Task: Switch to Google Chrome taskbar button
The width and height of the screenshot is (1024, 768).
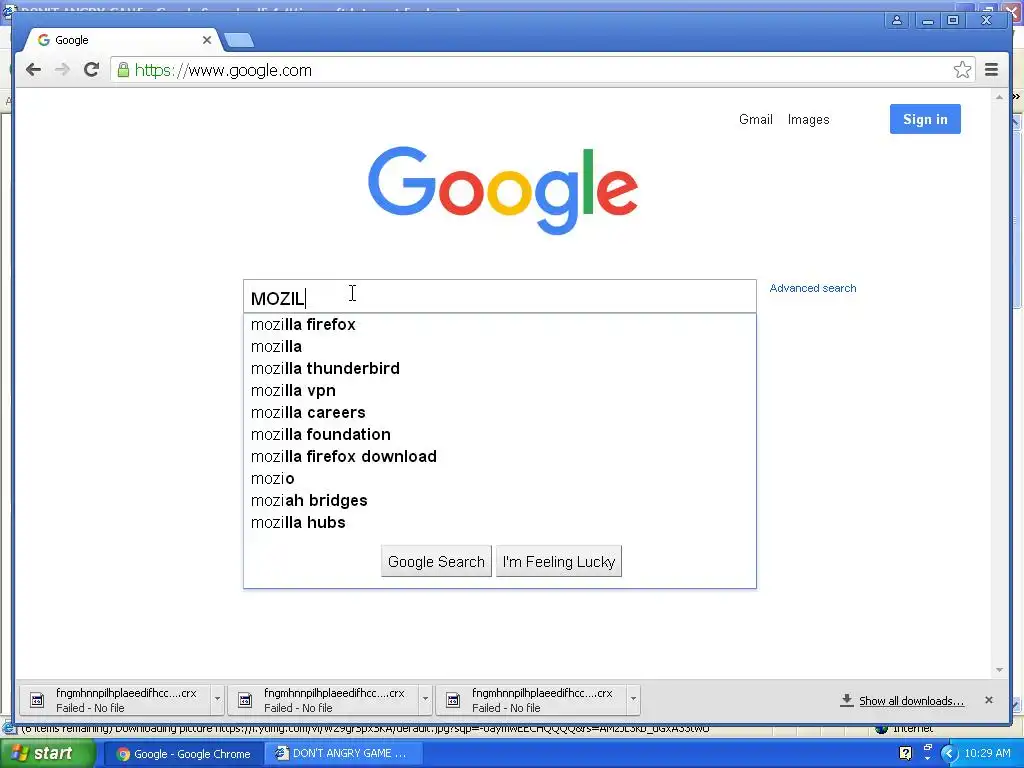Action: tap(184, 754)
